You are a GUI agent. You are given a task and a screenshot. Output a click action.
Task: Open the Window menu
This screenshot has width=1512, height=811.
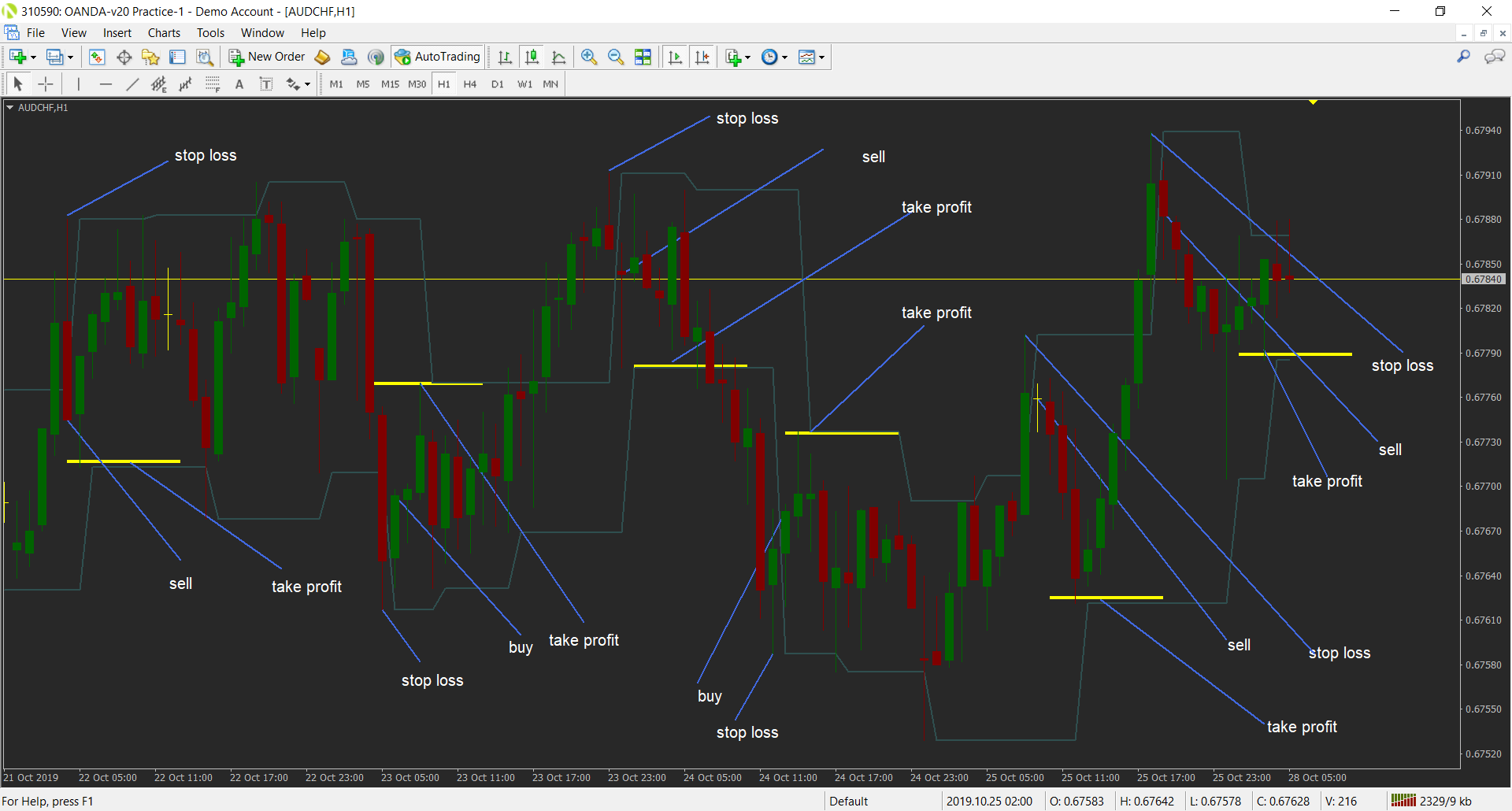point(262,33)
